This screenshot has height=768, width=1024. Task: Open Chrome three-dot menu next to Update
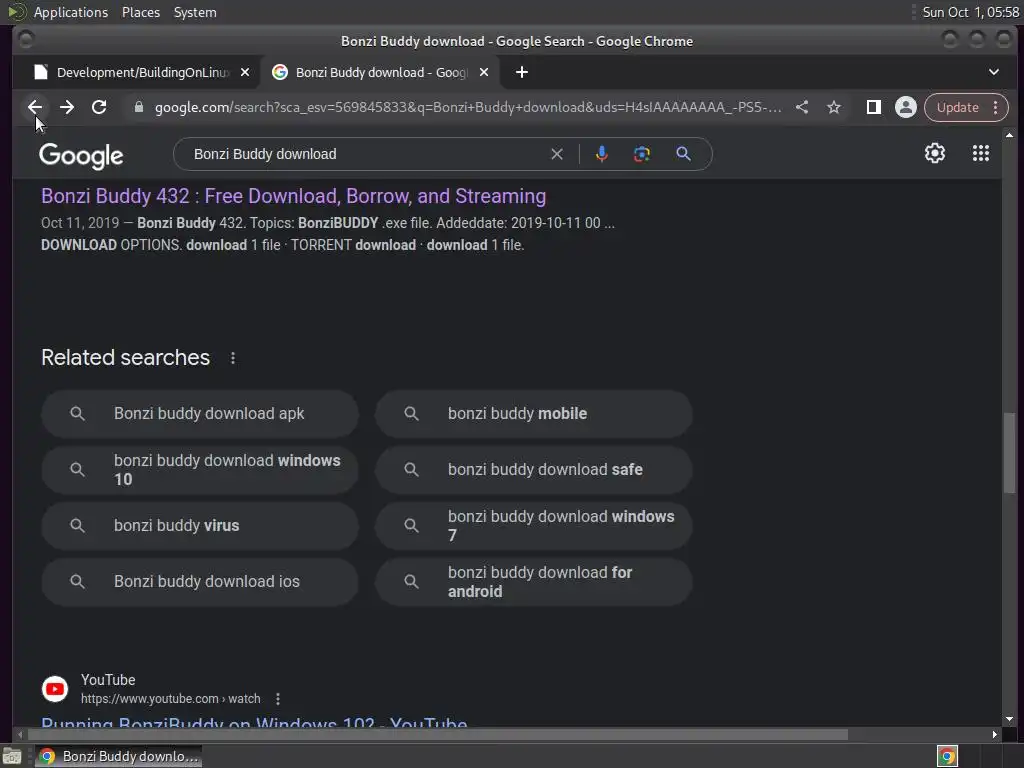click(996, 107)
